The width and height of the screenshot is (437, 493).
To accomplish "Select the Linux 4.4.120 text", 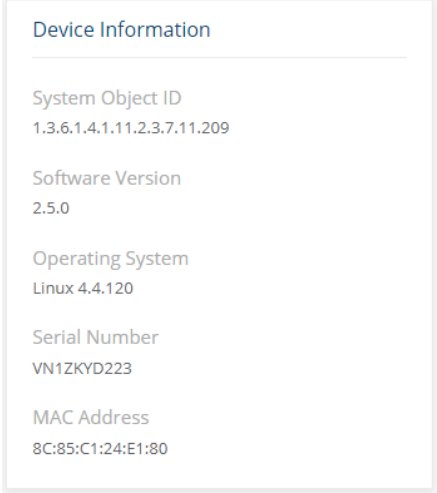I will [83, 288].
